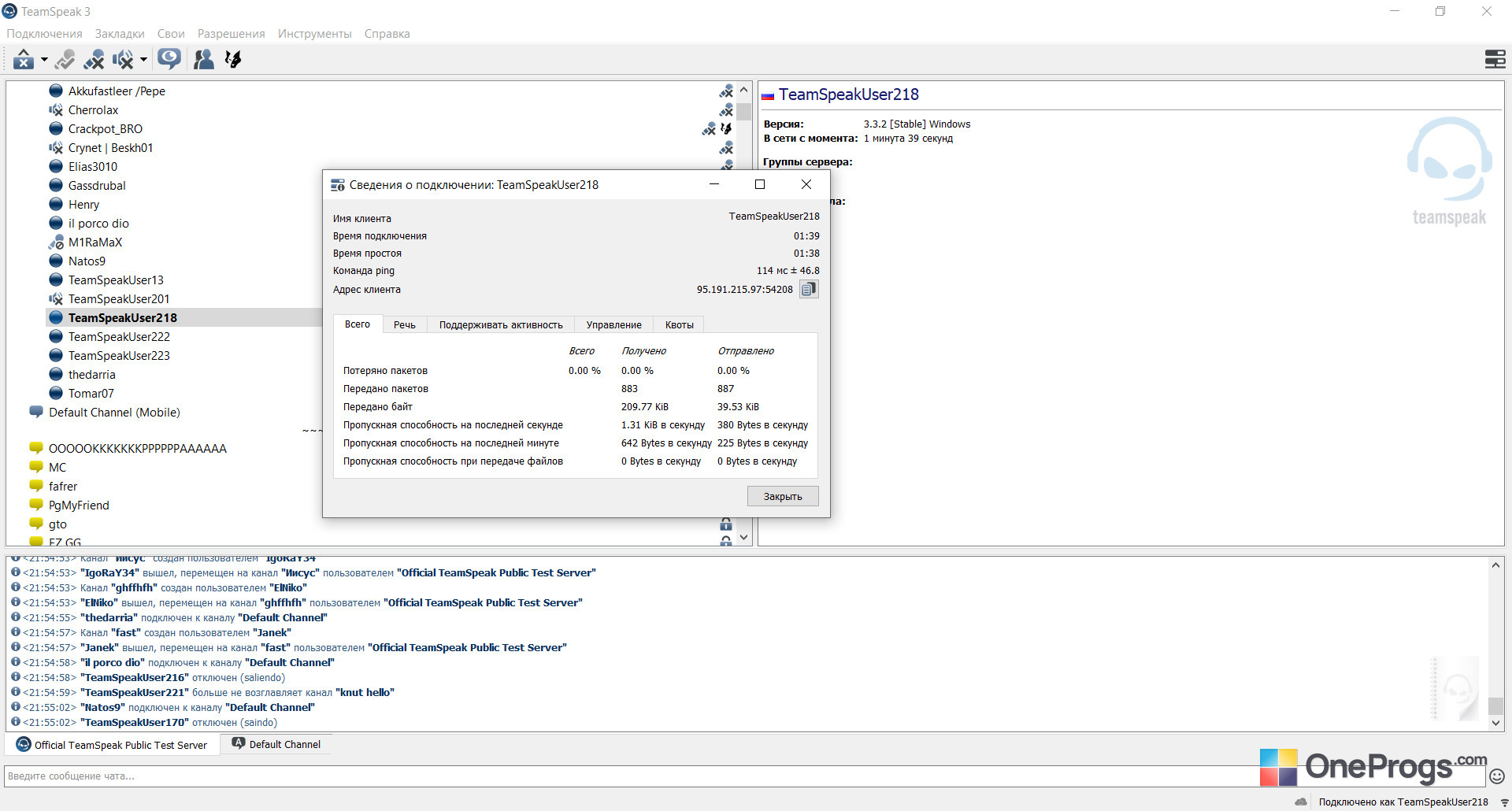This screenshot has height=811, width=1512.
Task: Select user Henry in the list
Action: tap(83, 205)
